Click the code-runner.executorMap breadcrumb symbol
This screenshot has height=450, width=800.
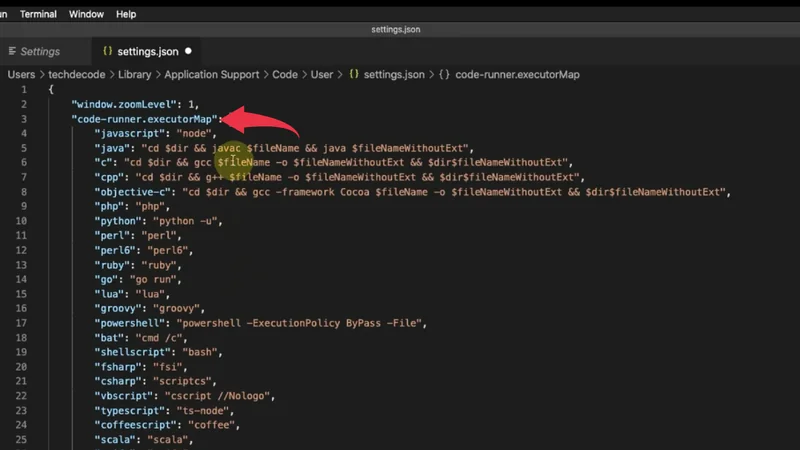(517, 75)
